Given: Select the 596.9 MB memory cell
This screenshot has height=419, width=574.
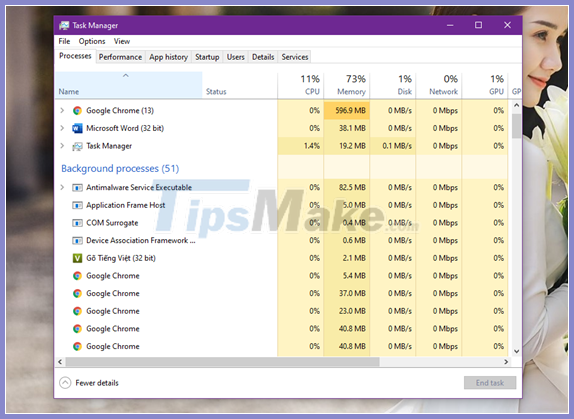Looking at the screenshot, I should pyautogui.click(x=347, y=111).
